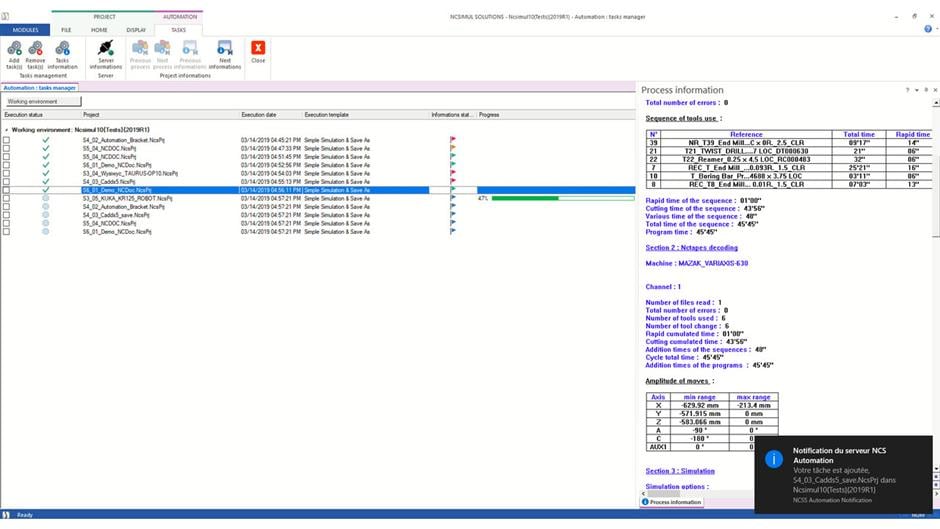
Task: Click the red Close icon in ribbon
Action: pos(258,48)
